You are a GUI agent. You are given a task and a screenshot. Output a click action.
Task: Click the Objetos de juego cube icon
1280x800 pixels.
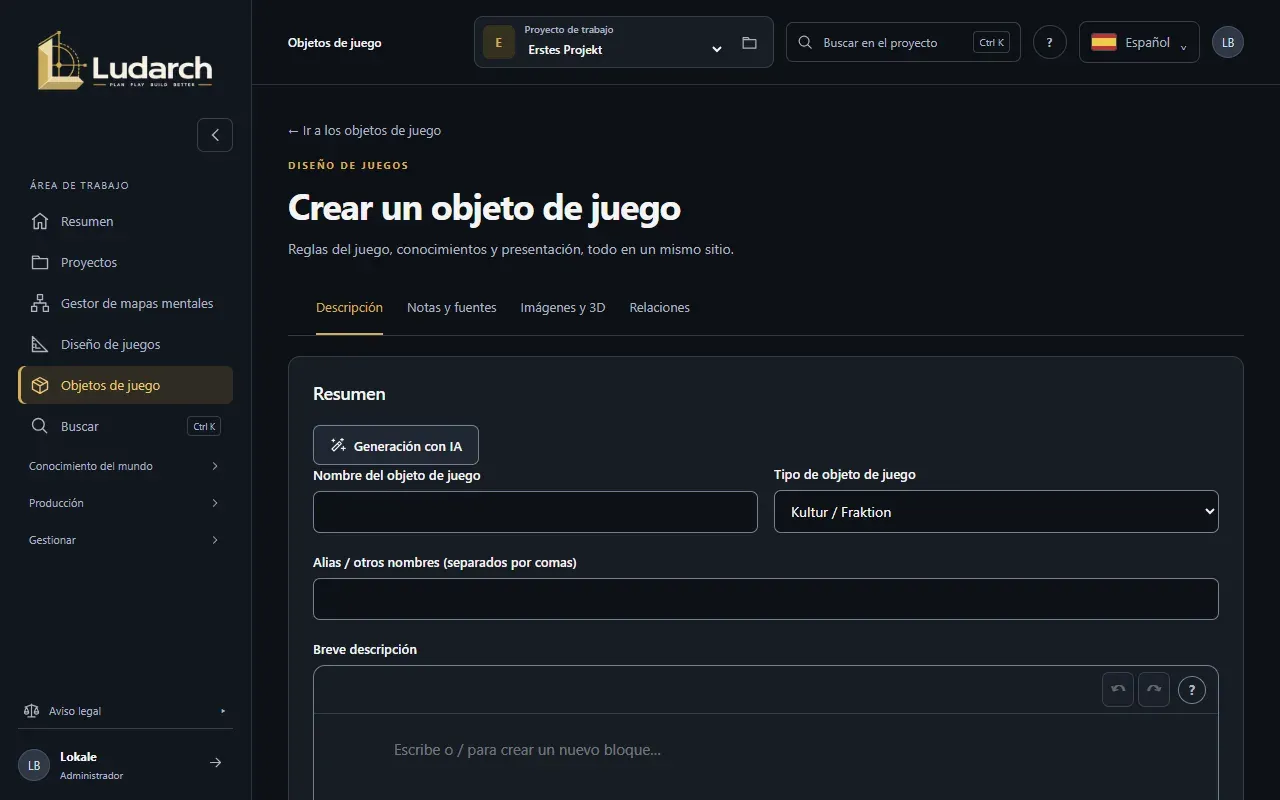click(x=40, y=385)
